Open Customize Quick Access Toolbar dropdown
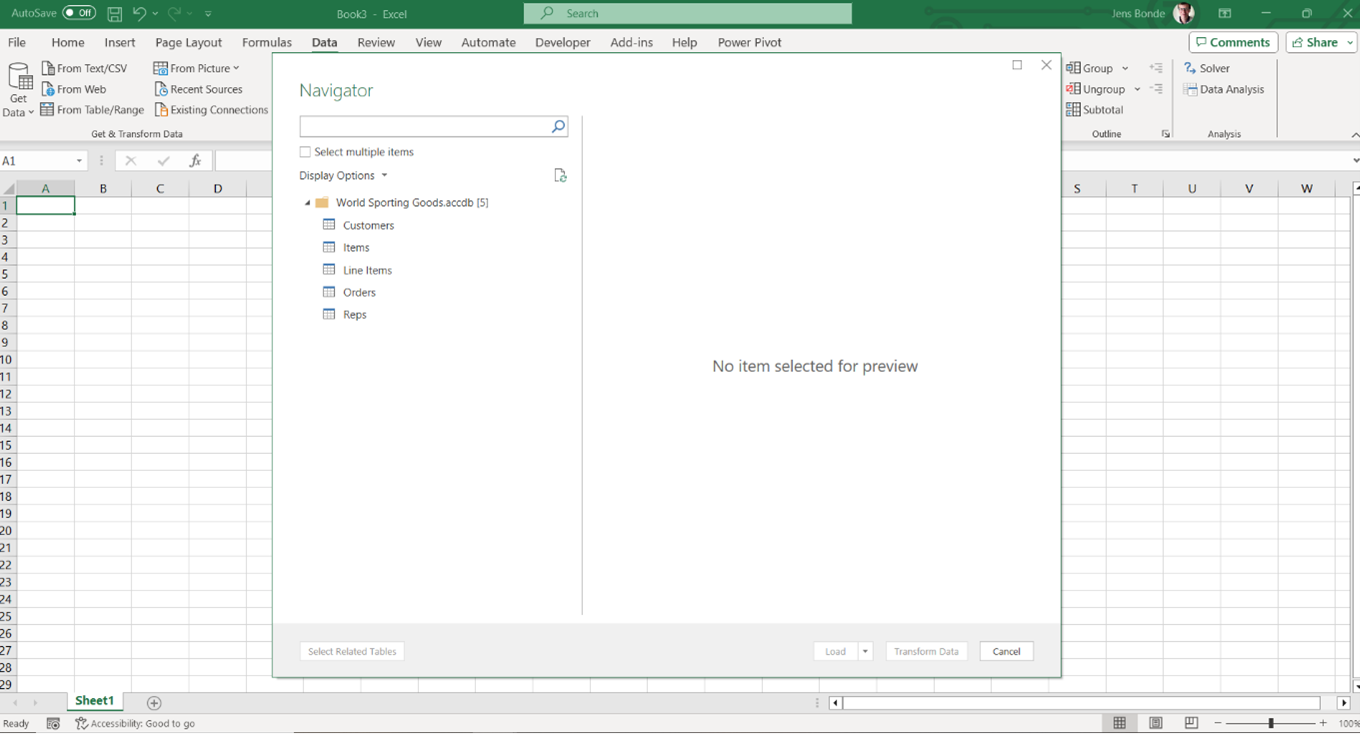This screenshot has width=1360, height=735. click(x=208, y=14)
